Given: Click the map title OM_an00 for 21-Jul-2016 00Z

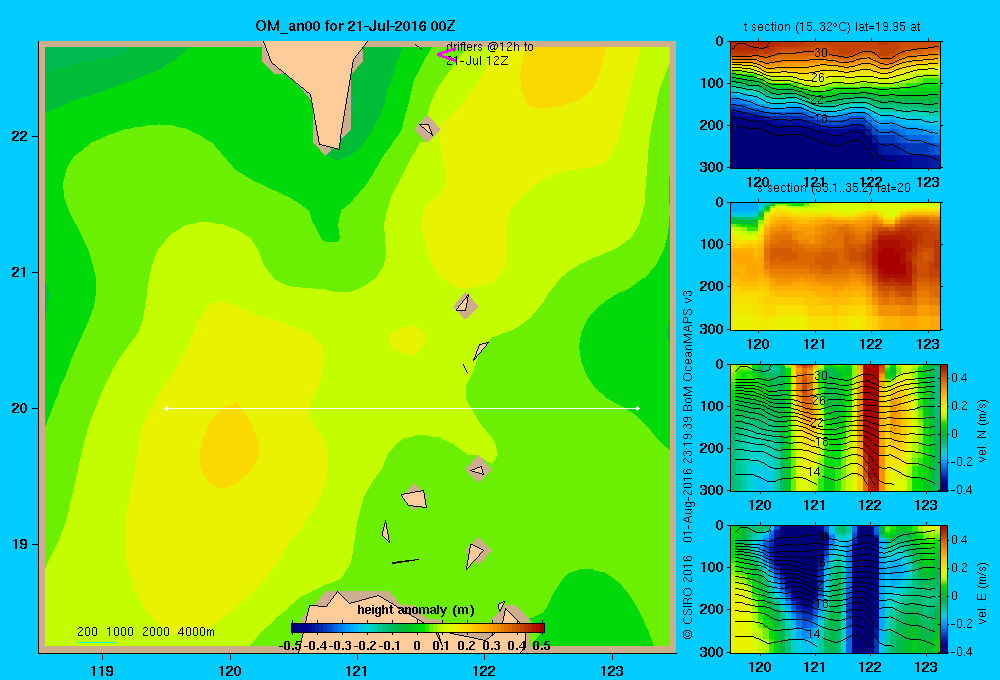Looking at the screenshot, I should click(355, 26).
